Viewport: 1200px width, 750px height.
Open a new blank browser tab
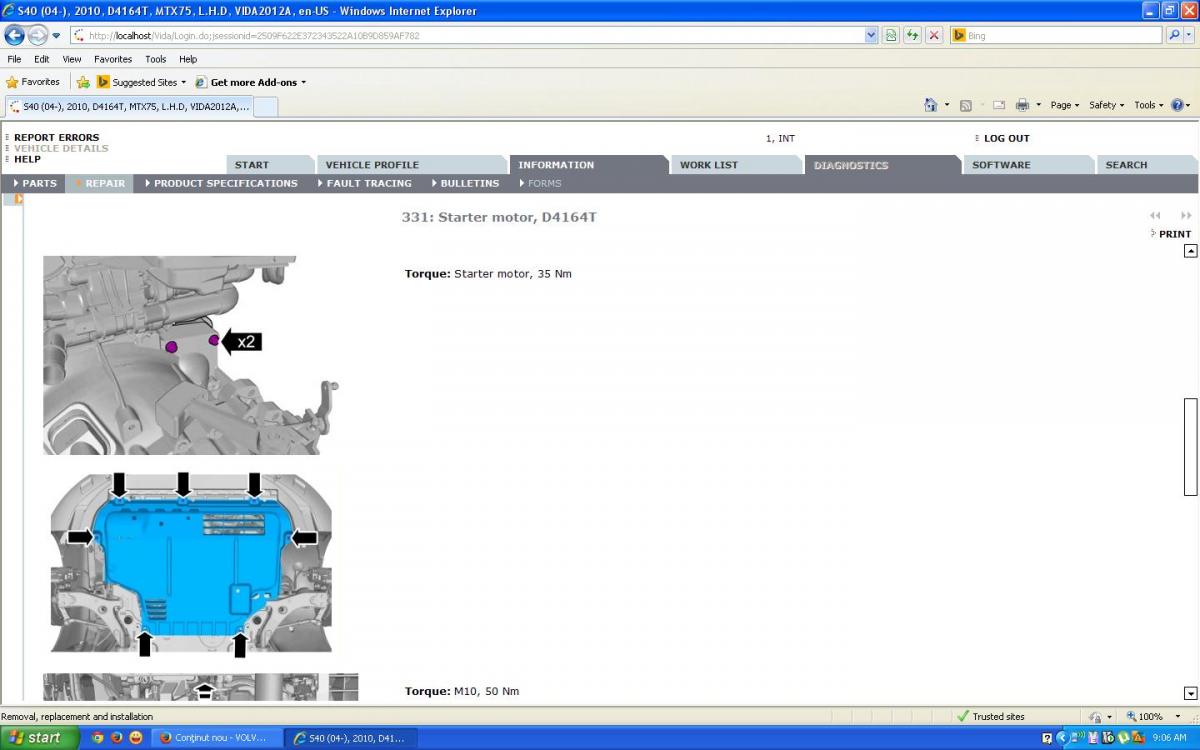pos(265,107)
